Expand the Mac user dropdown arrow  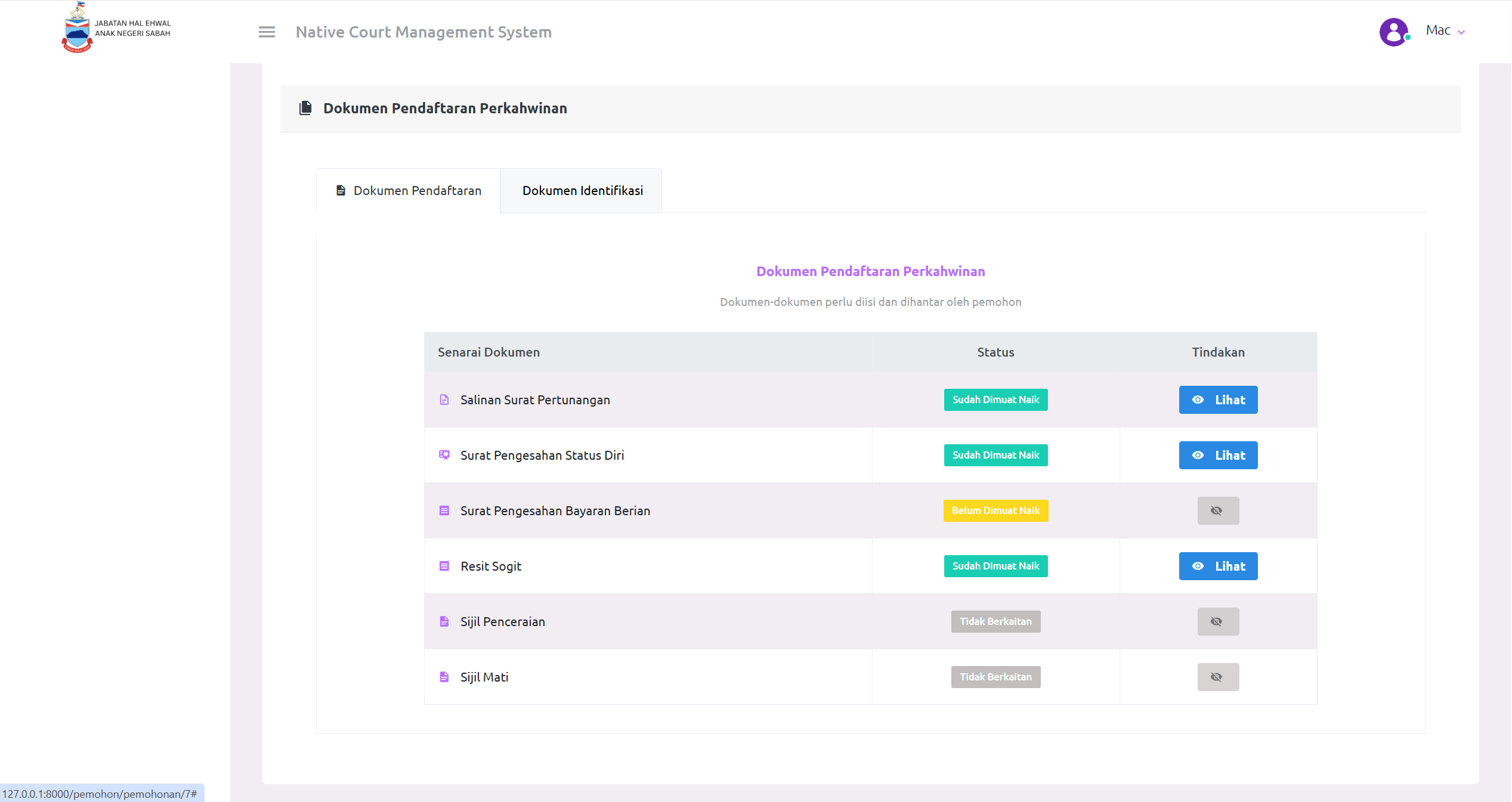click(x=1461, y=32)
